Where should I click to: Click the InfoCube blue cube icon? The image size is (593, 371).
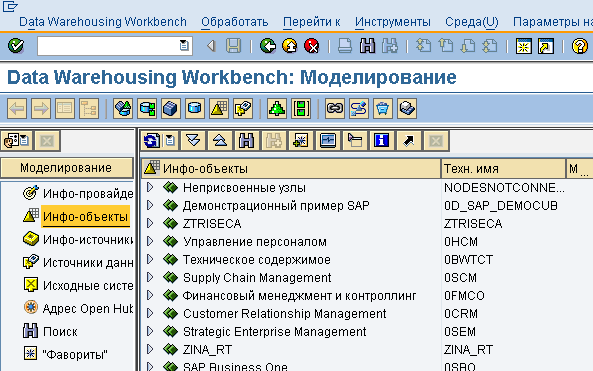(171, 109)
